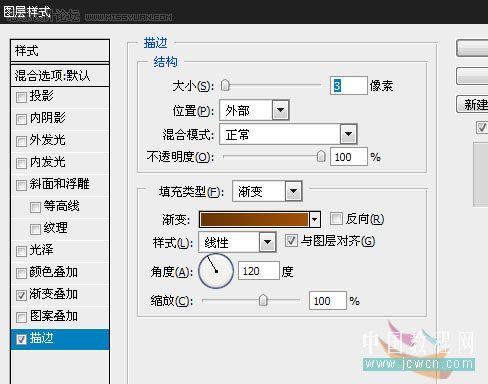Click the brown gradient preview bar
The width and height of the screenshot is (488, 384).
pyautogui.click(x=254, y=220)
